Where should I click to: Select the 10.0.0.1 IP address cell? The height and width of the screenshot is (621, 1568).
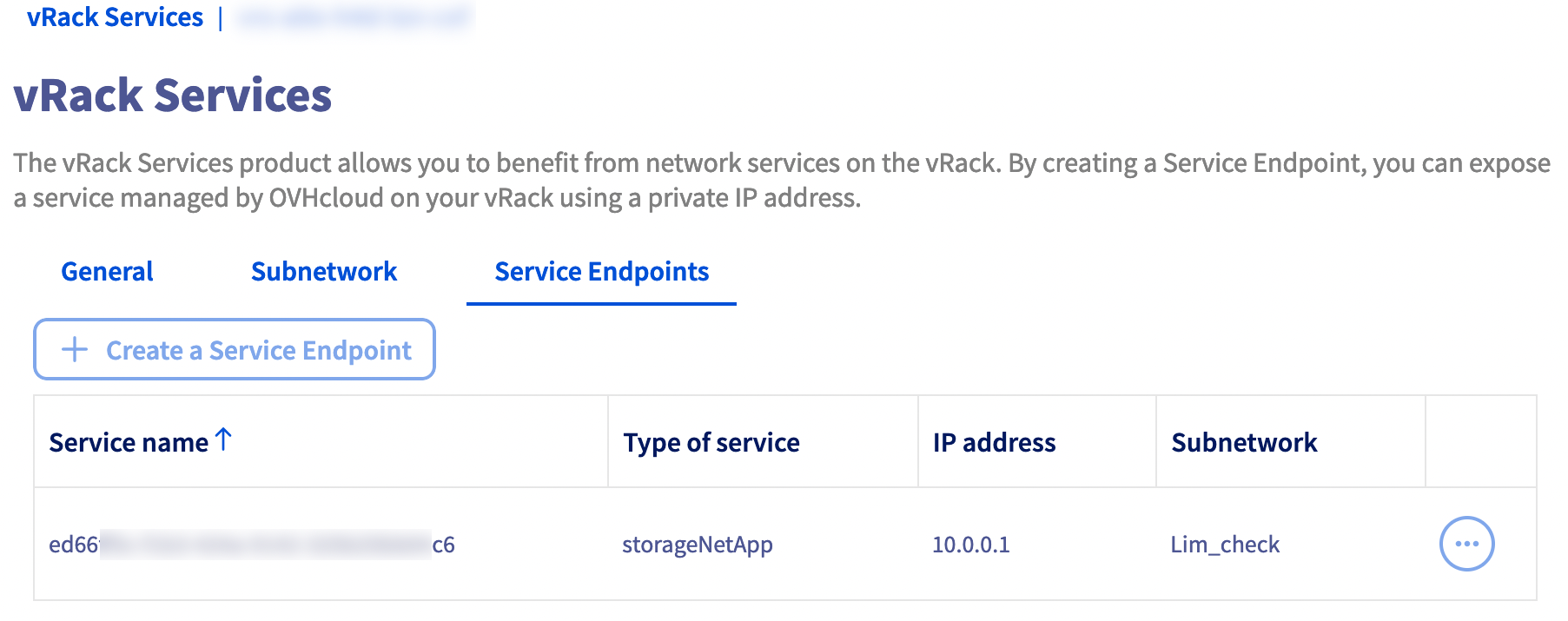(x=970, y=545)
